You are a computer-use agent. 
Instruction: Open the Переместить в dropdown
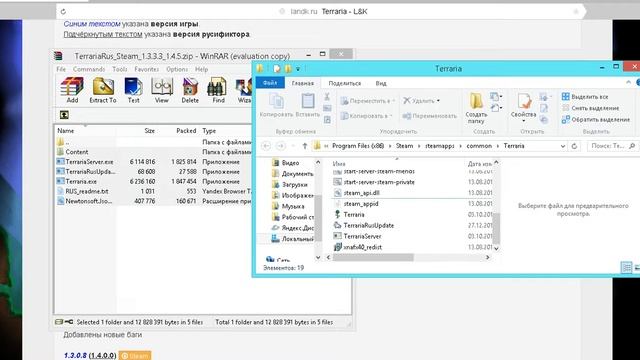pyautogui.click(x=368, y=100)
